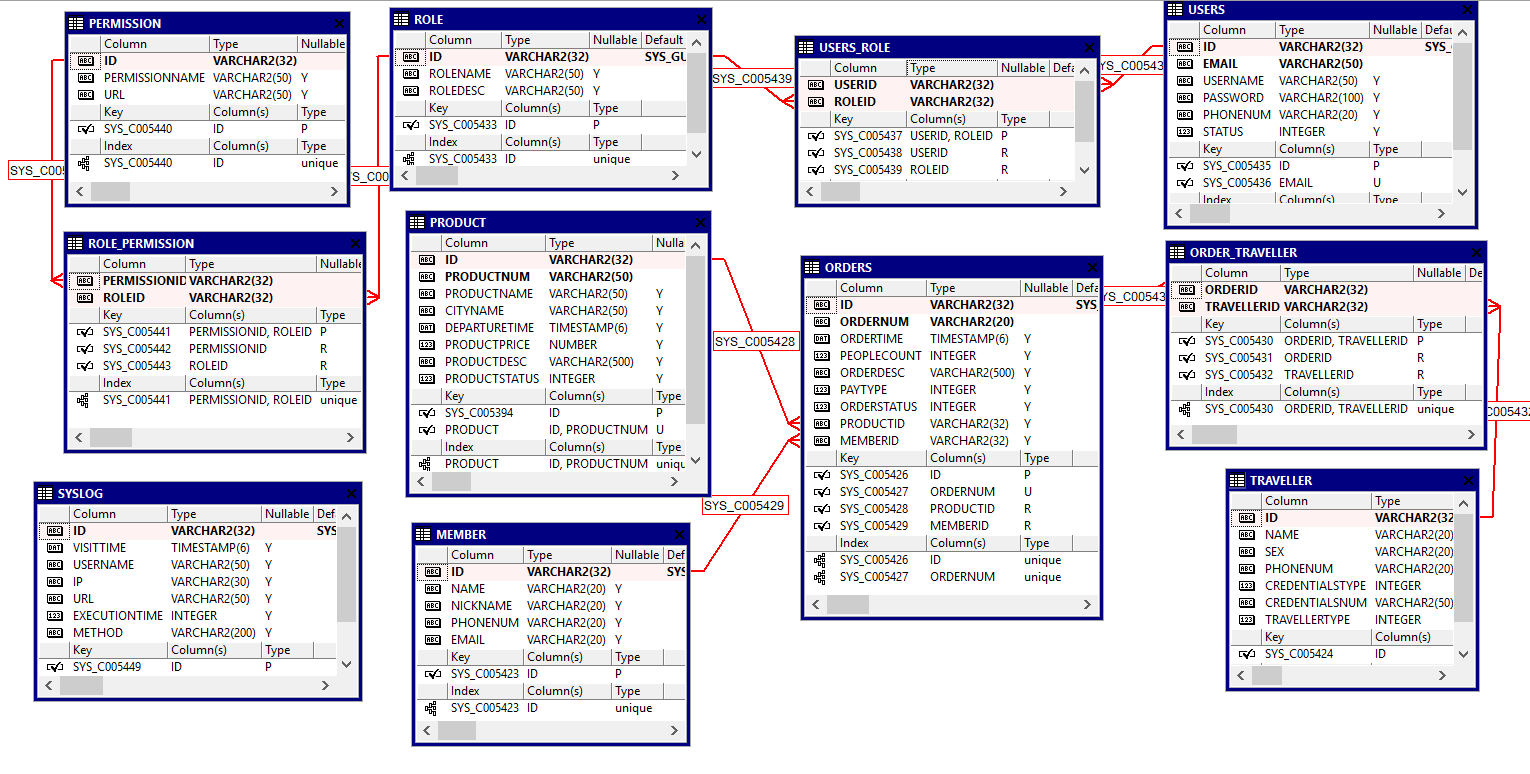Viewport: 1530px width, 774px height.
Task: Click the PERMISSION table grid icon in its title bar
Action: tap(76, 23)
